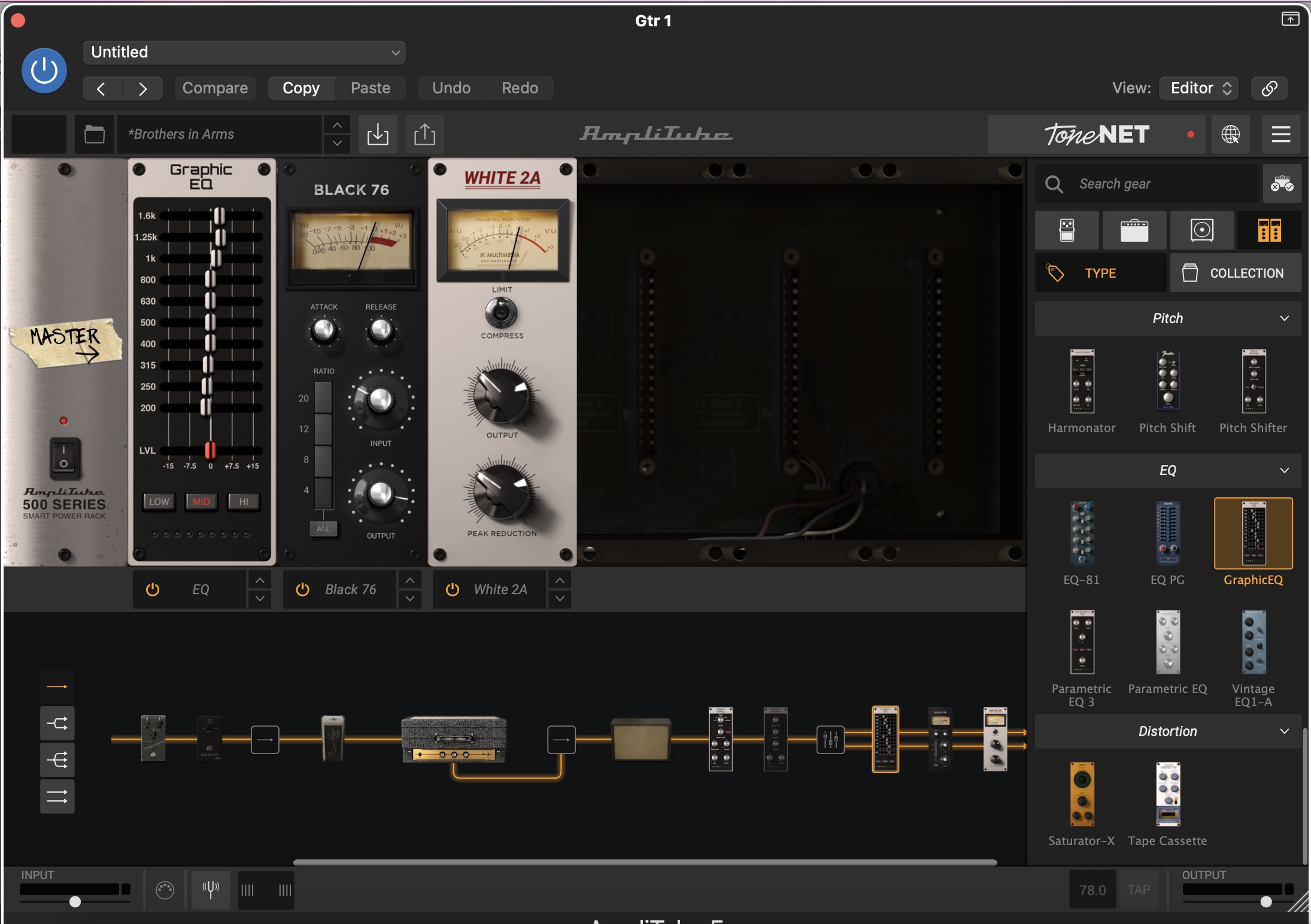
Task: Toggle the Black 76 slot power button
Action: click(x=303, y=589)
